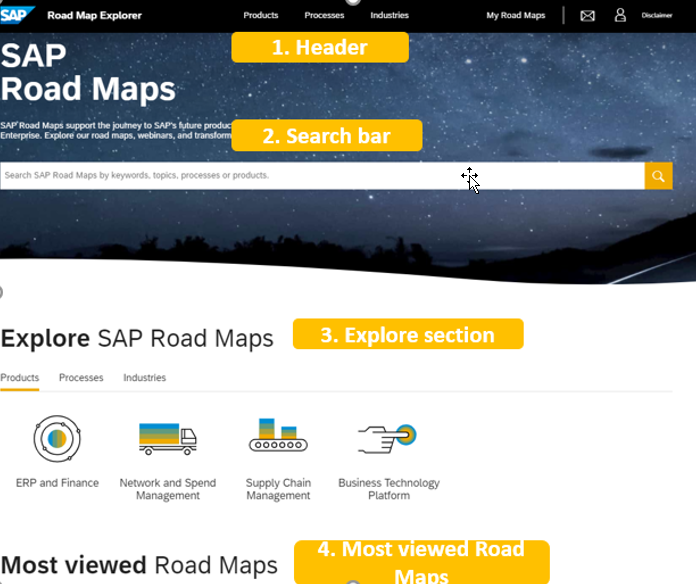Open the user profile icon
This screenshot has width=698, height=584.
point(620,15)
